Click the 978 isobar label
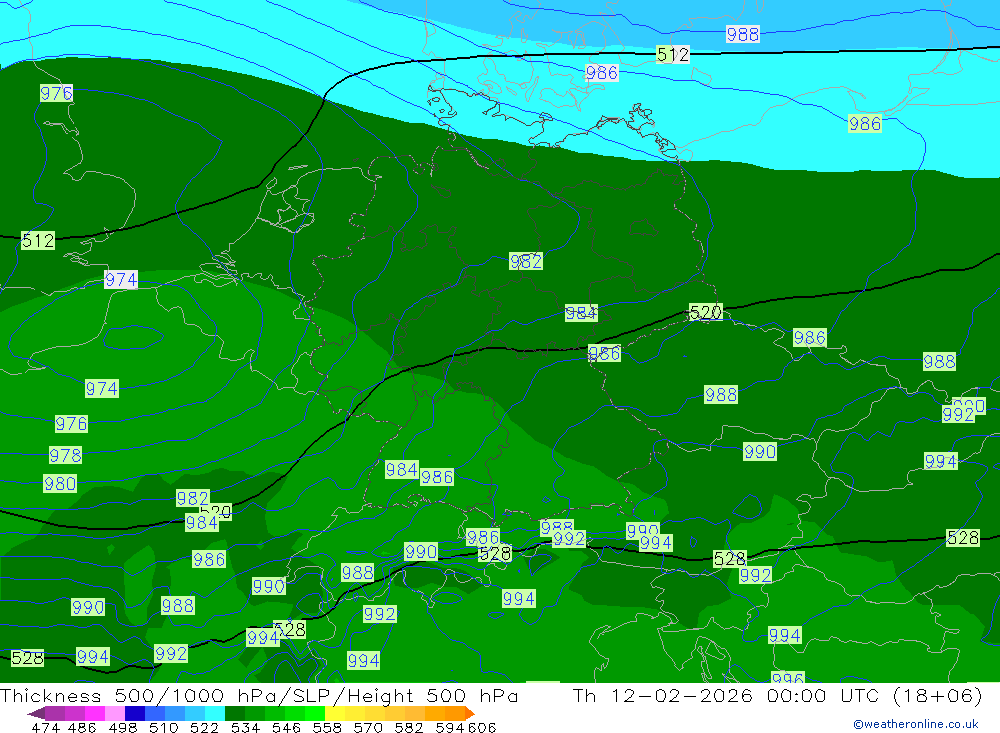 65,455
